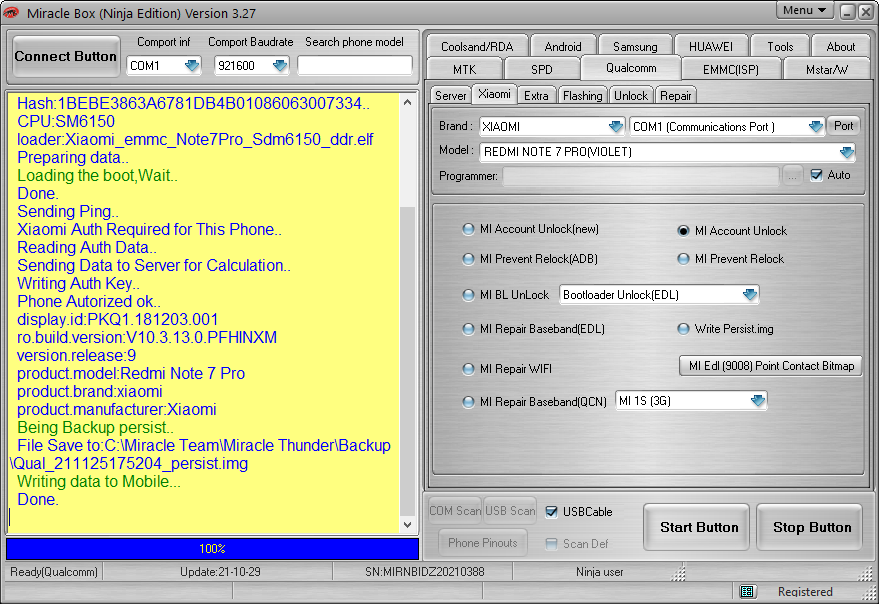Focus the Search phone model field
The image size is (879, 604).
[354, 66]
